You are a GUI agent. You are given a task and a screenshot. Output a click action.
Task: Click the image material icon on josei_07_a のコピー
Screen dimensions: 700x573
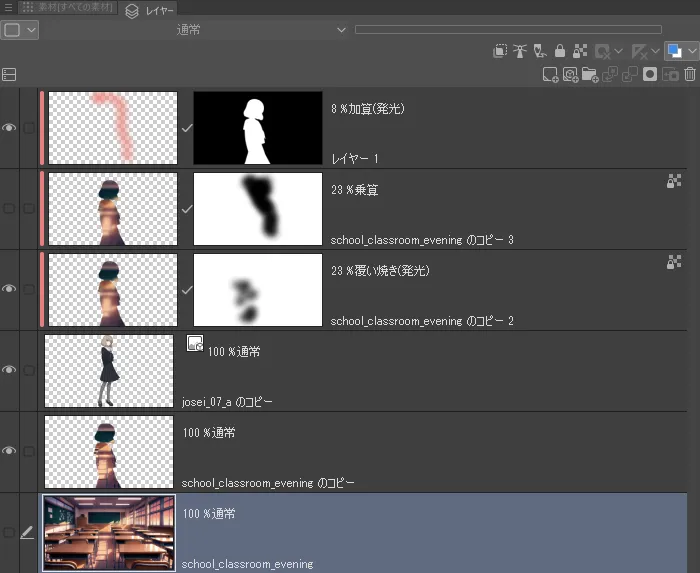coord(195,344)
